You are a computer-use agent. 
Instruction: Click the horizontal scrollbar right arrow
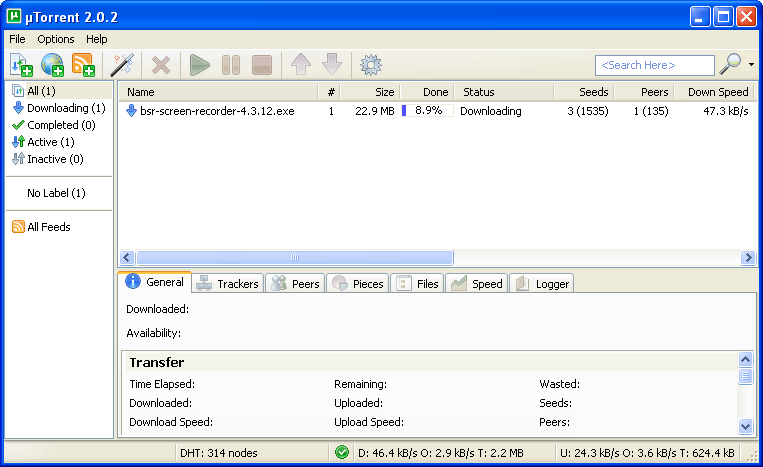pos(748,257)
